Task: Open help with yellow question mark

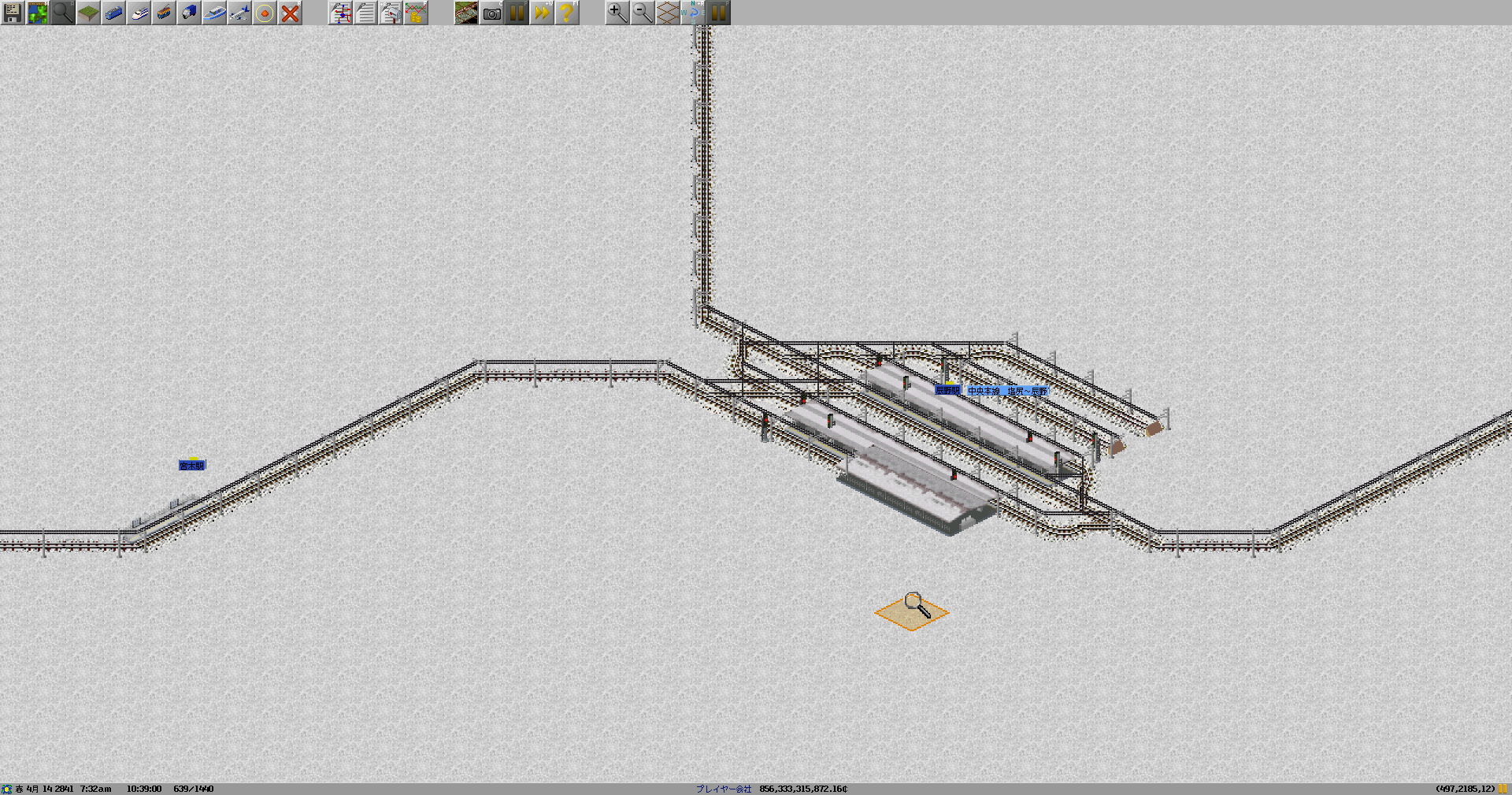Action: pyautogui.click(x=567, y=13)
